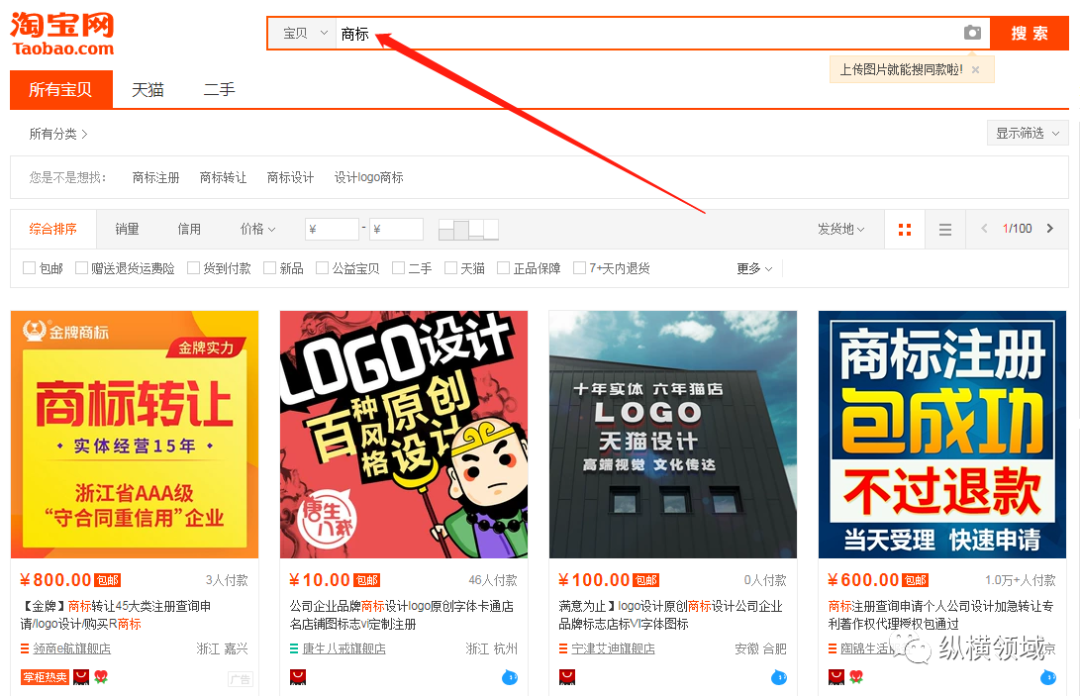Click the minimum price input field
Screen dimensions: 1080x696
331,229
